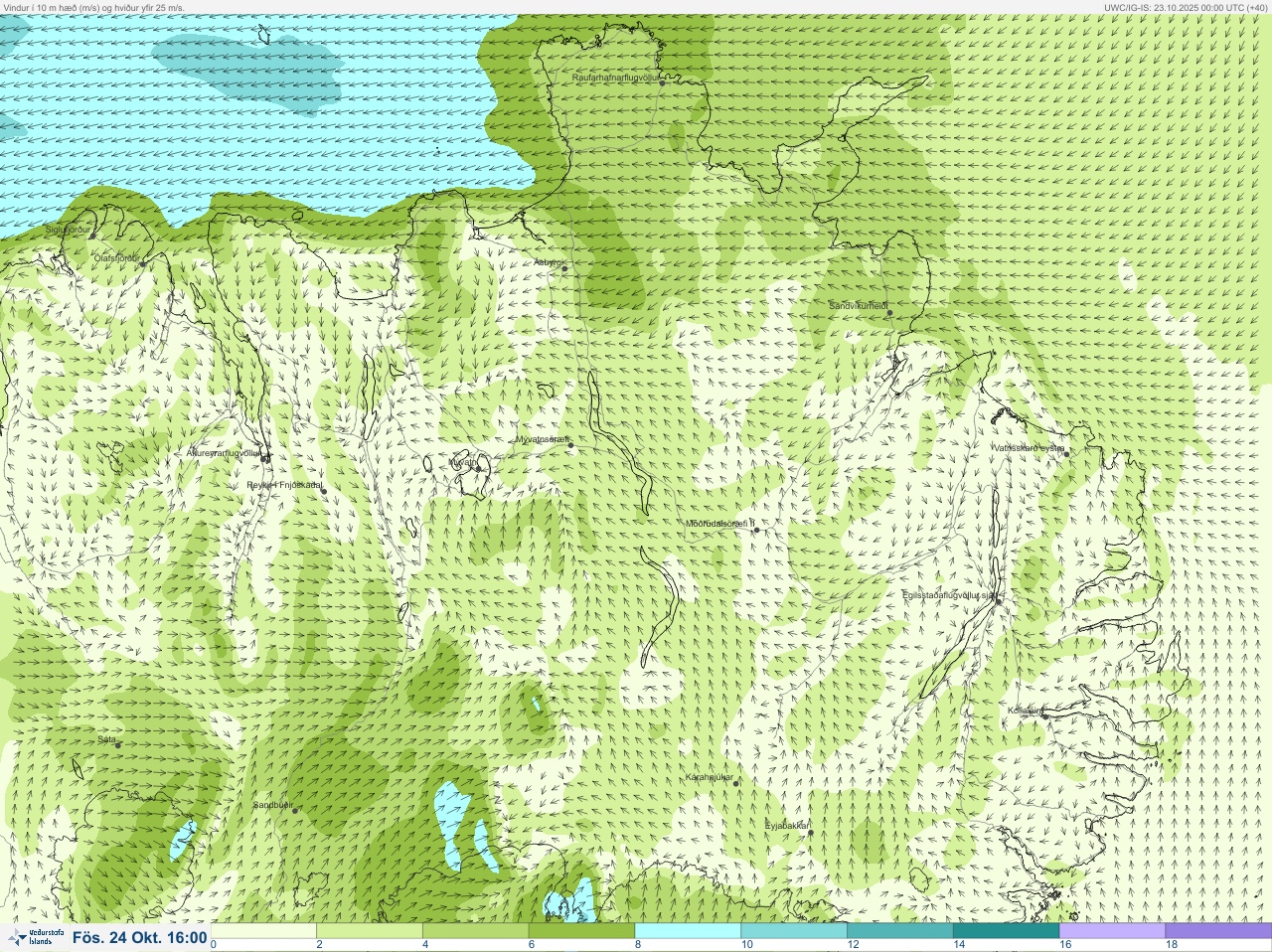Click the legend tick label 16
Image resolution: width=1272 pixels, height=952 pixels.
click(1065, 945)
